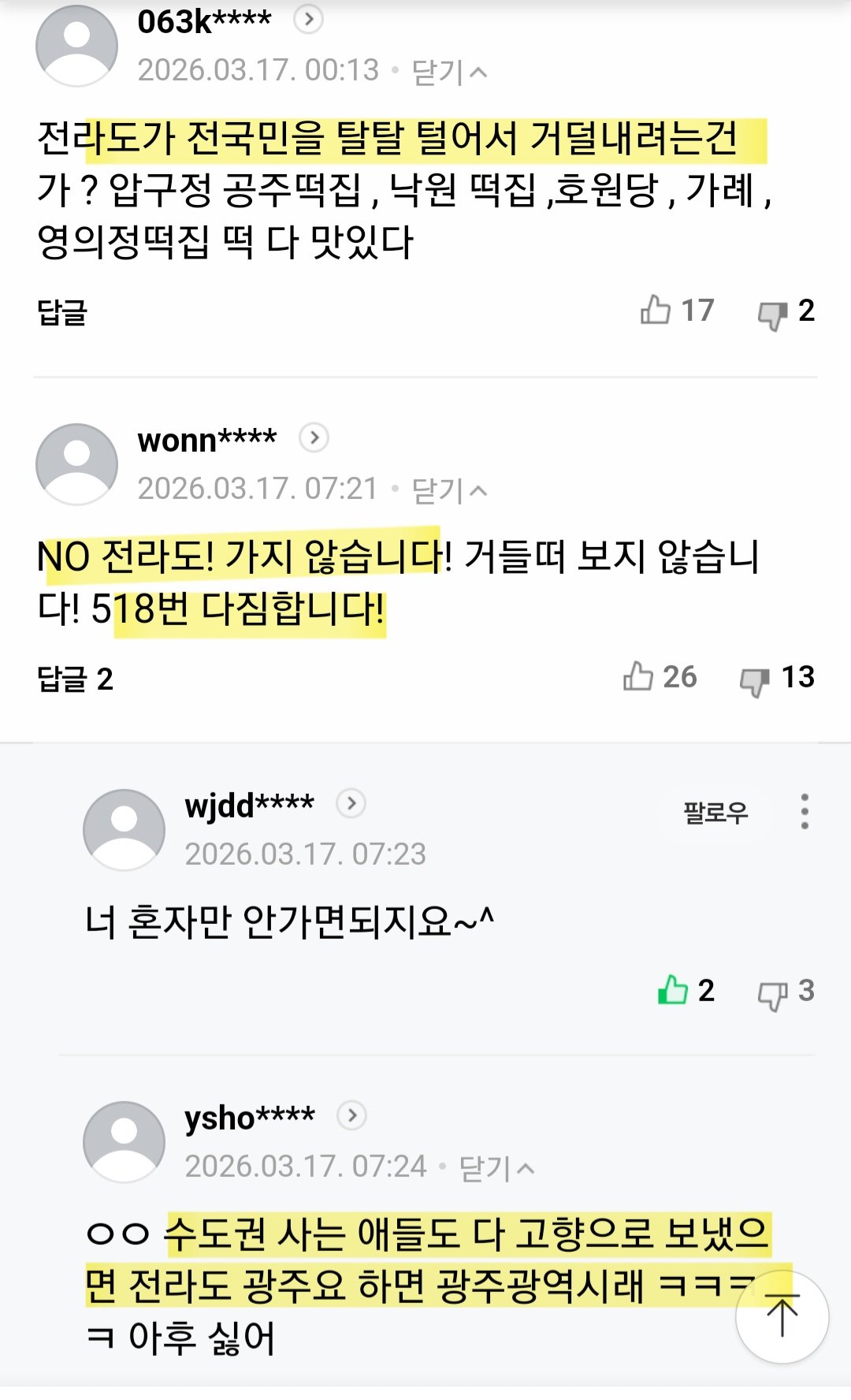Open profile arrow next to wonn****

pos(314,438)
